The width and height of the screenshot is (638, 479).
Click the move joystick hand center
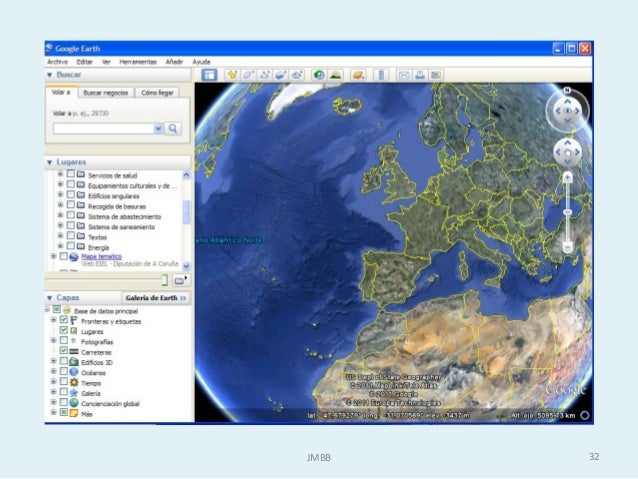568,153
